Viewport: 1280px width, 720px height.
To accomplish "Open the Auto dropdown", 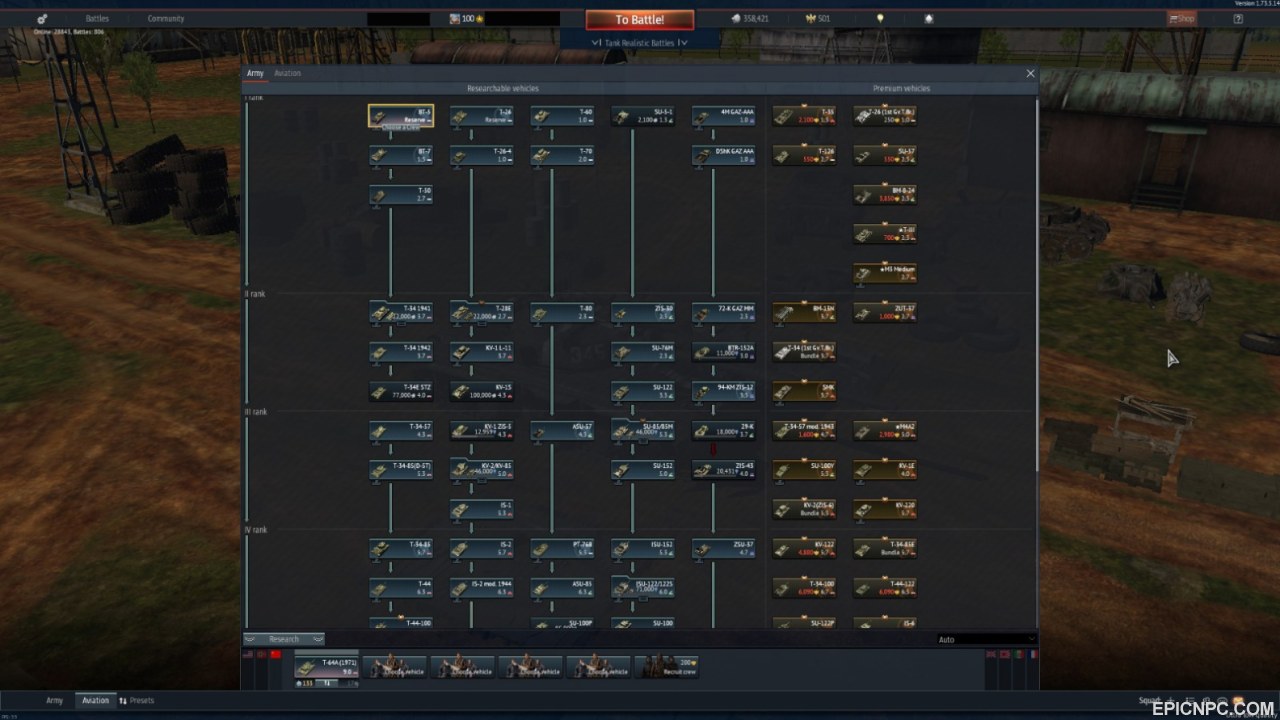I will pyautogui.click(x=985, y=639).
